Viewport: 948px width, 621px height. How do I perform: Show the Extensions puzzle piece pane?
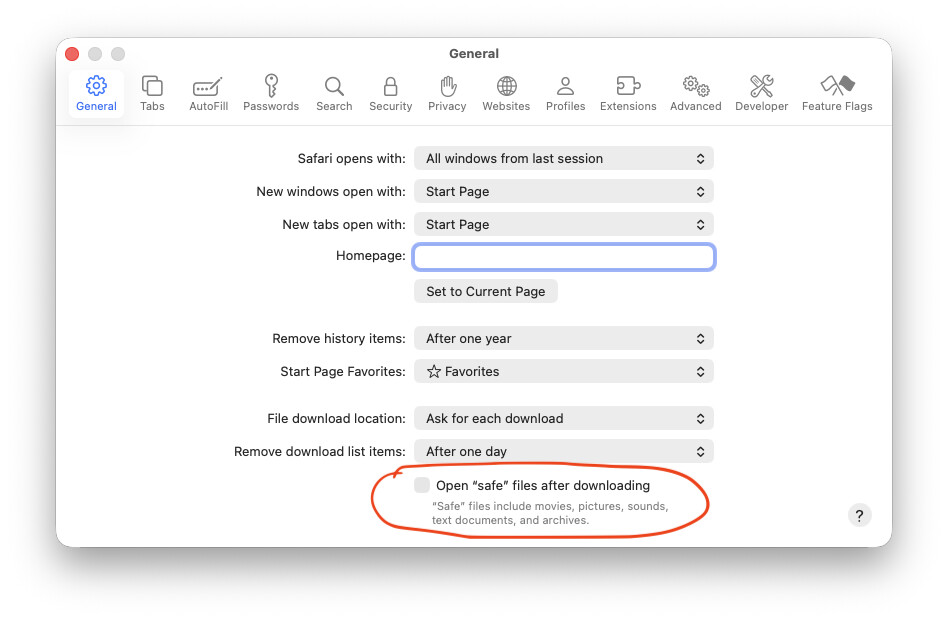628,94
